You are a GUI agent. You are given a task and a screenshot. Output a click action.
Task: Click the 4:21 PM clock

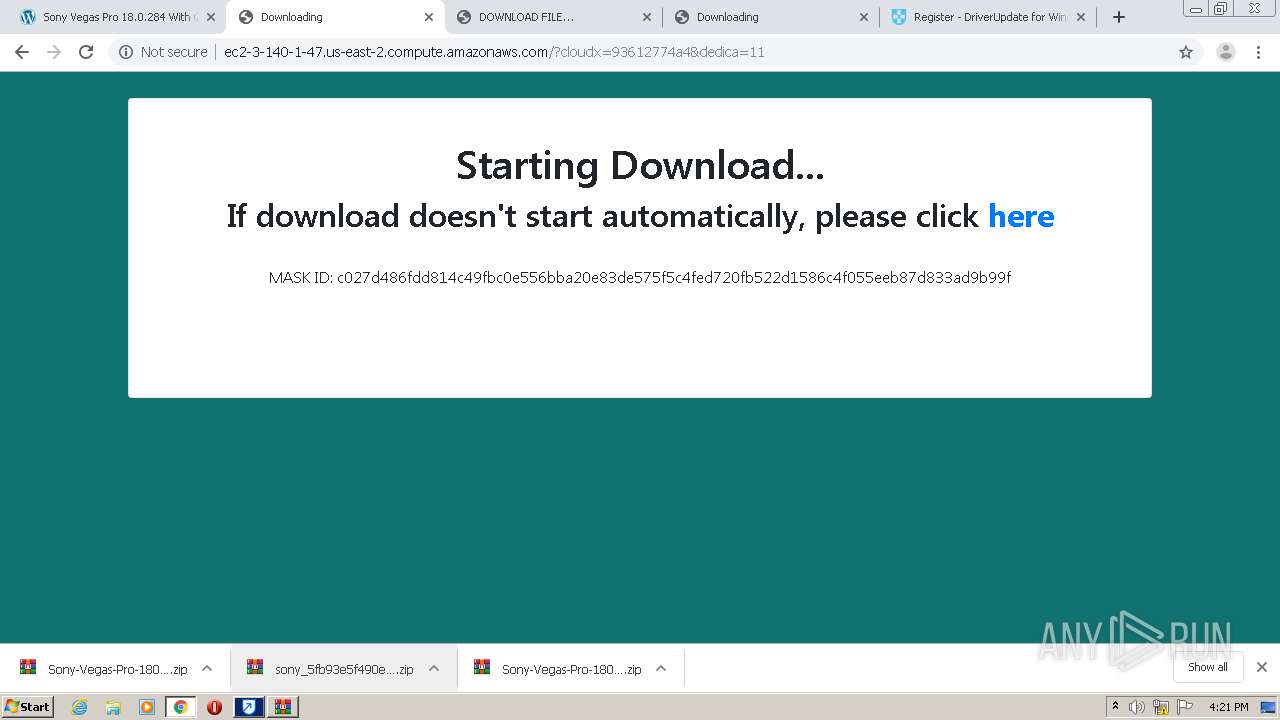1229,707
